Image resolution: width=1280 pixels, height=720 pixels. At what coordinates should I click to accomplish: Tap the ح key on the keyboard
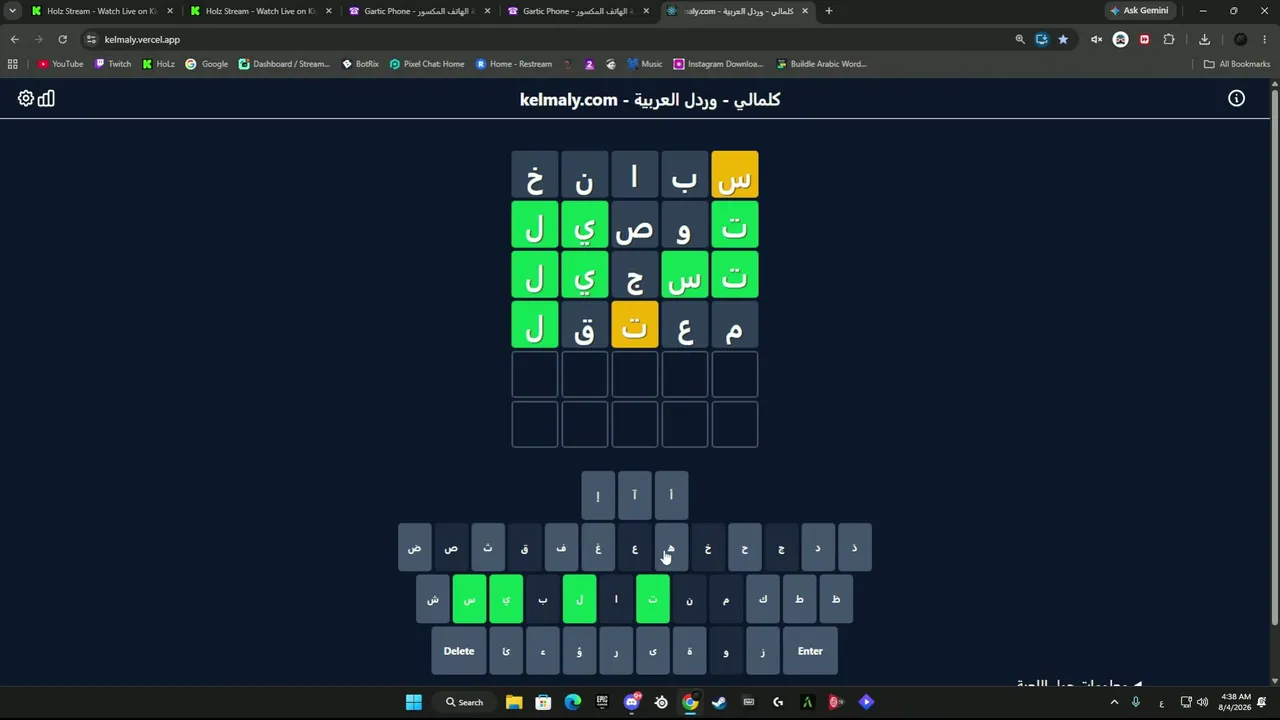745,548
